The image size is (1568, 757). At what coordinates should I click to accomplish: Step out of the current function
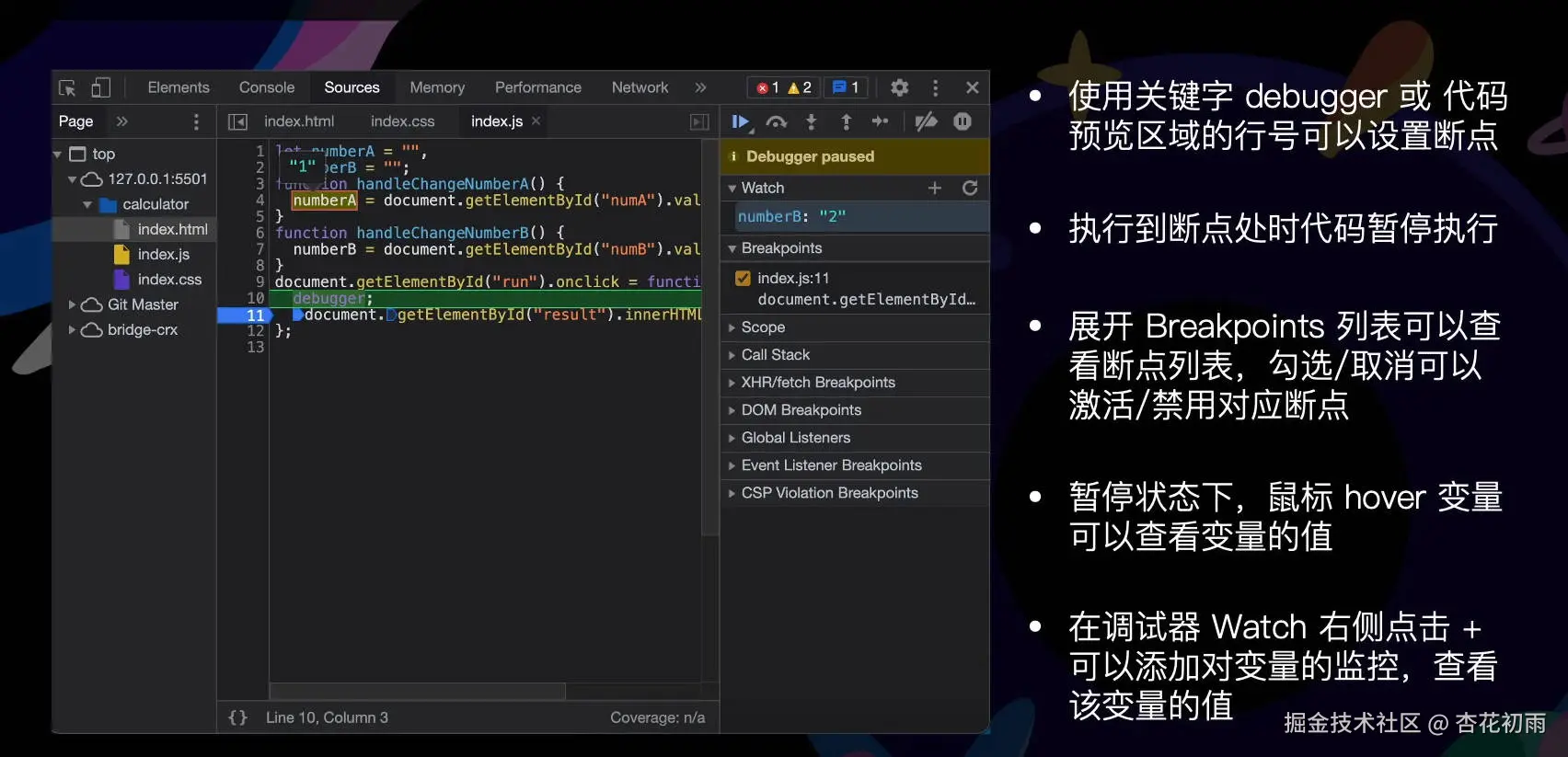(x=846, y=121)
